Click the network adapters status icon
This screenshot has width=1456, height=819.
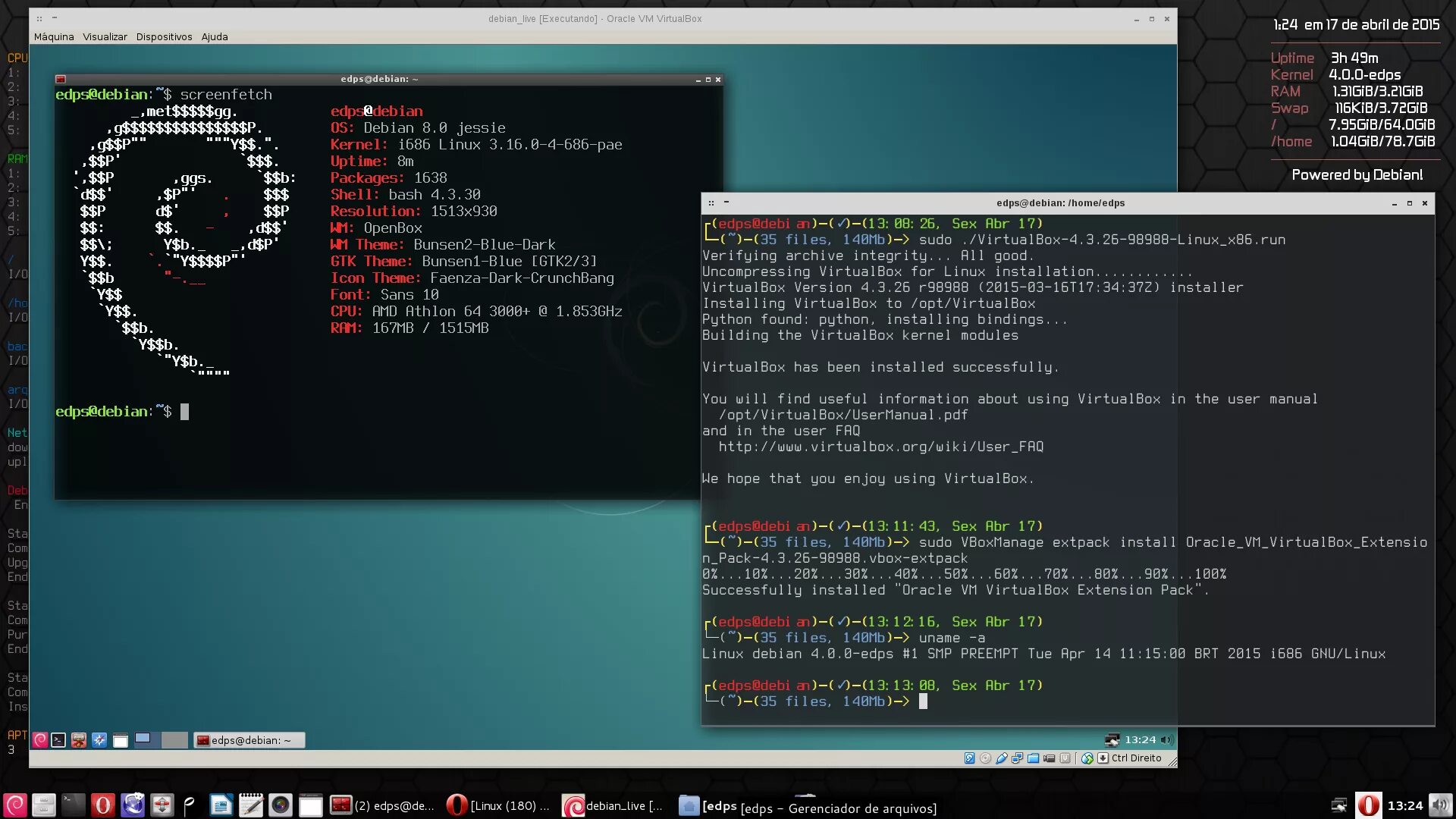coord(1017,758)
